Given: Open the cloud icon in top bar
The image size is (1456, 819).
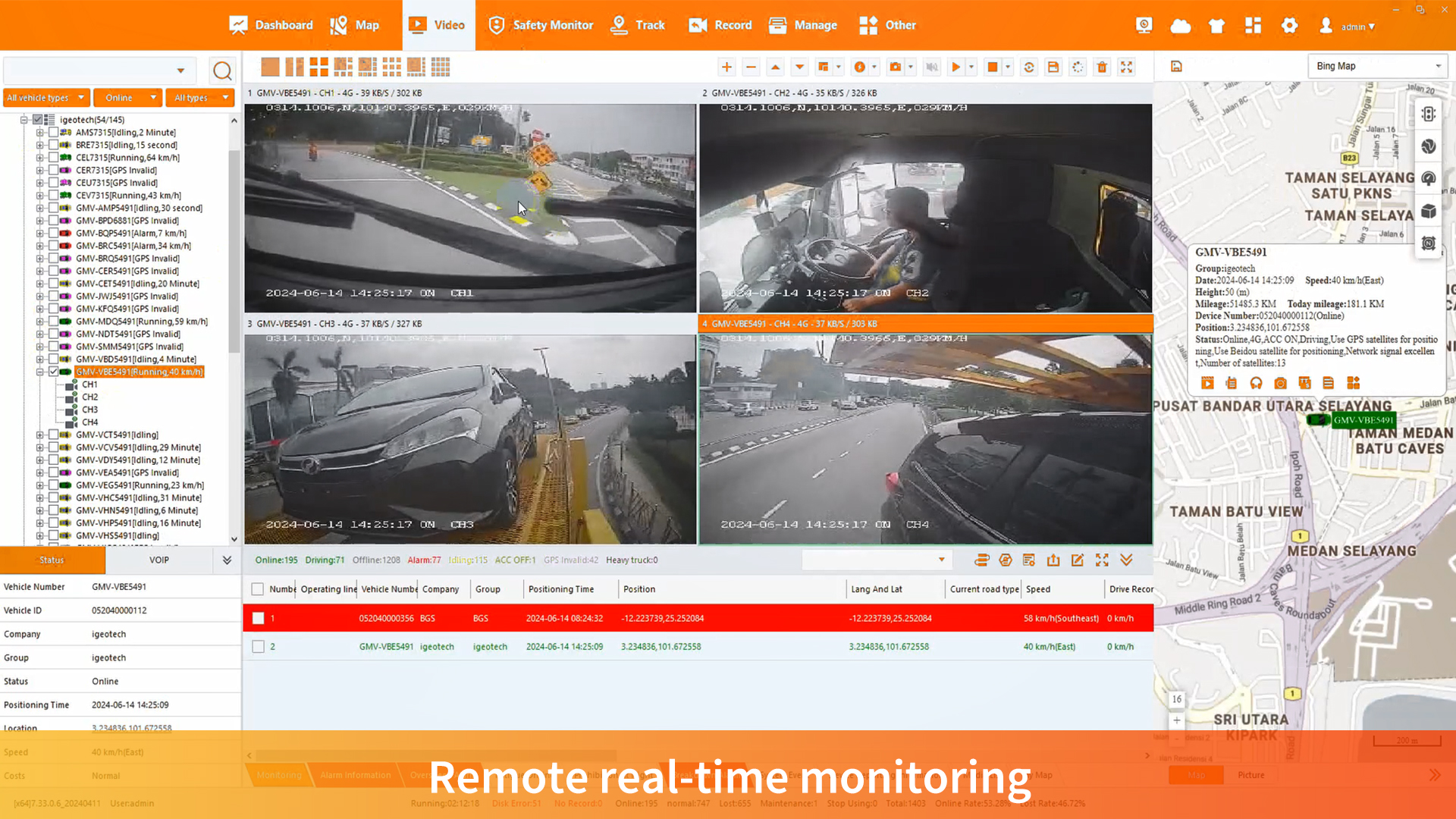Looking at the screenshot, I should coord(1180,26).
